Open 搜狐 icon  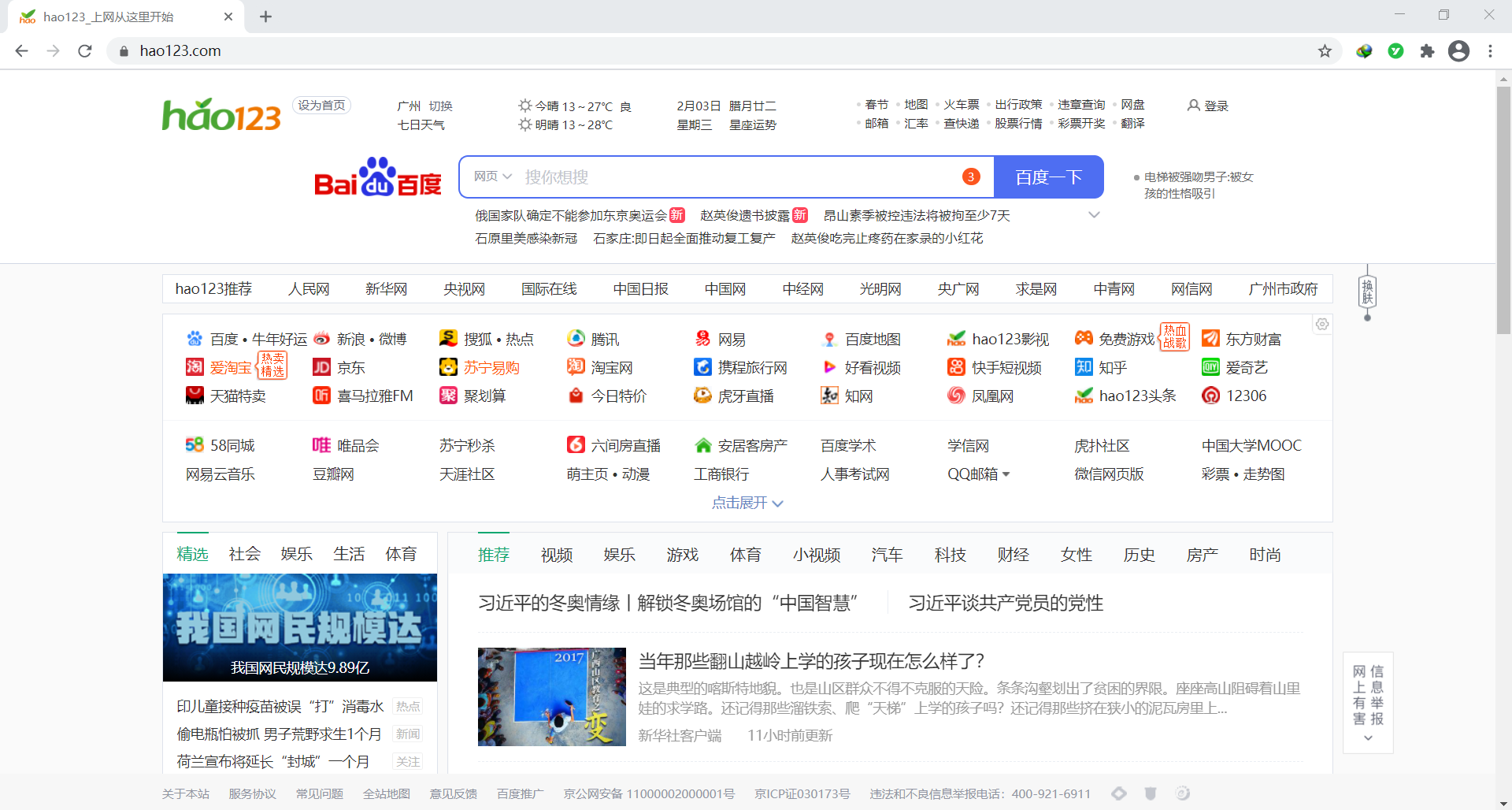pos(448,339)
